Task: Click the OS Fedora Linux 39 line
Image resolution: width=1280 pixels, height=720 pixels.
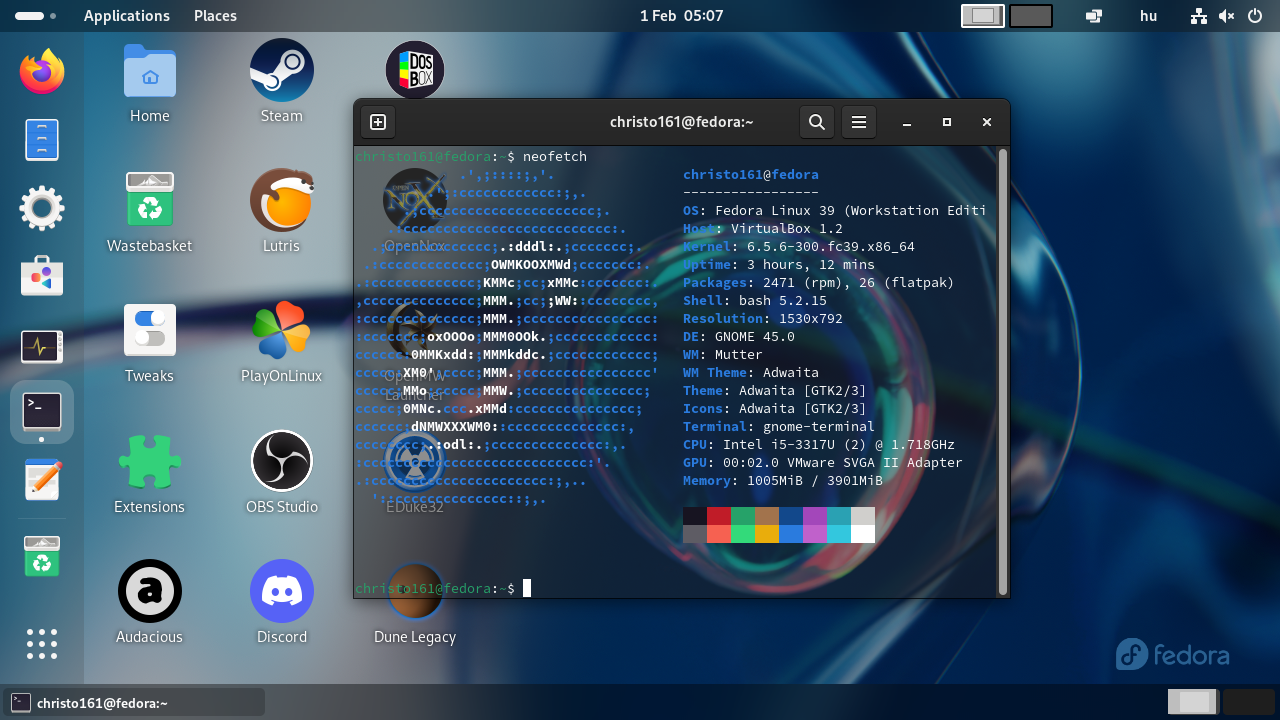Action: 835,211
